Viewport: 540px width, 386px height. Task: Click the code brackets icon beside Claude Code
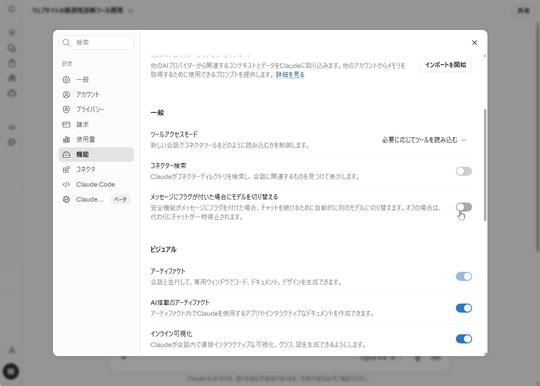tap(66, 185)
